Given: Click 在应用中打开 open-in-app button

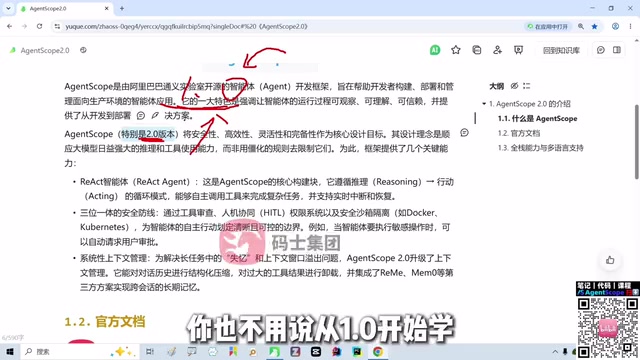Looking at the screenshot, I should pyautogui.click(x=547, y=27).
